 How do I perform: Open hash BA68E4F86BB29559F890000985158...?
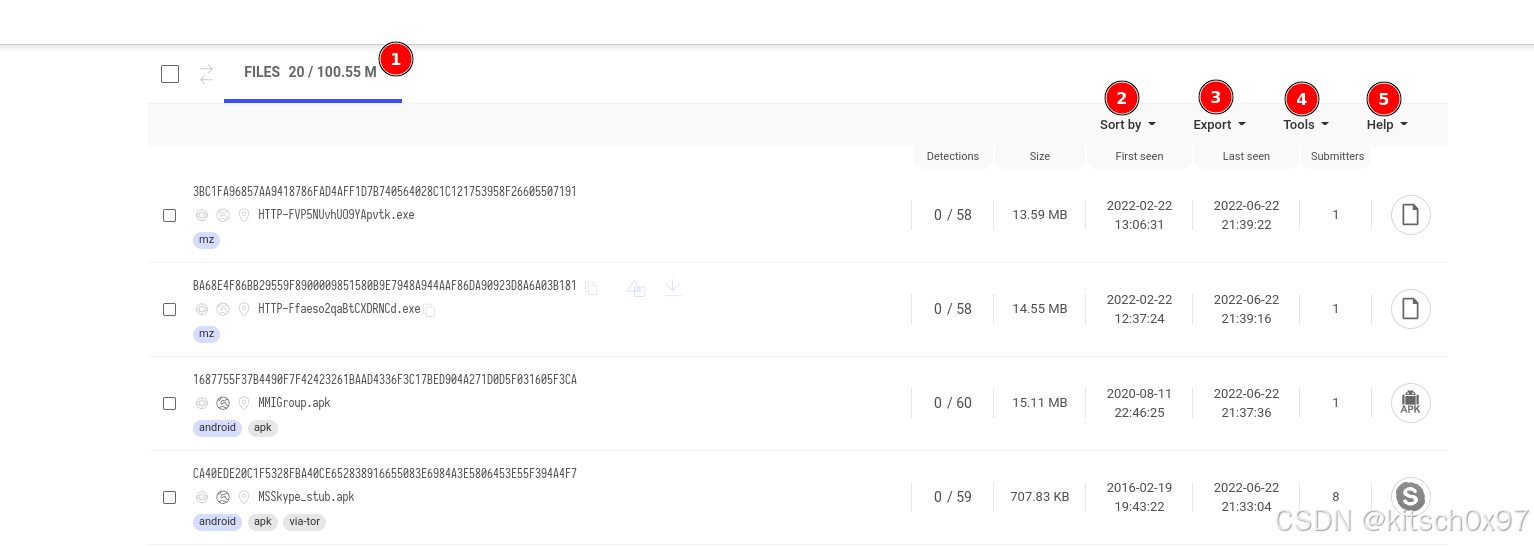click(x=385, y=286)
